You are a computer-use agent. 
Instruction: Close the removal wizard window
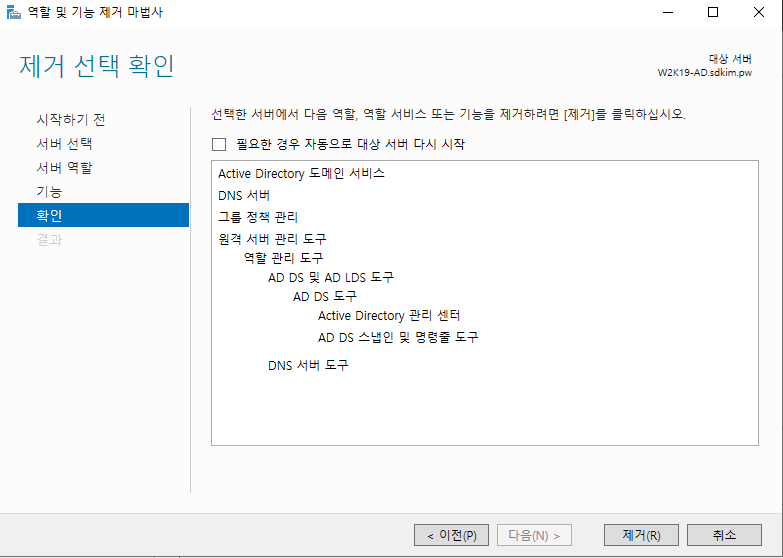(759, 12)
